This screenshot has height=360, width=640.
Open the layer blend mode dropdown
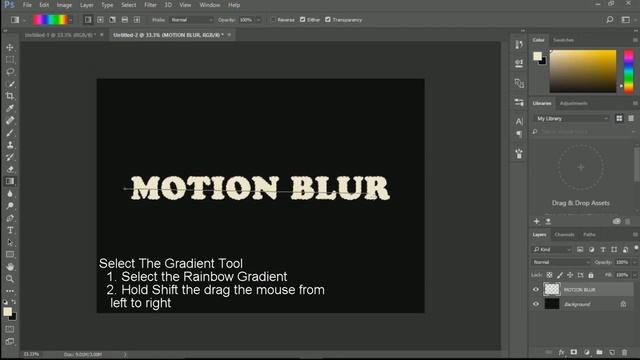(561, 262)
